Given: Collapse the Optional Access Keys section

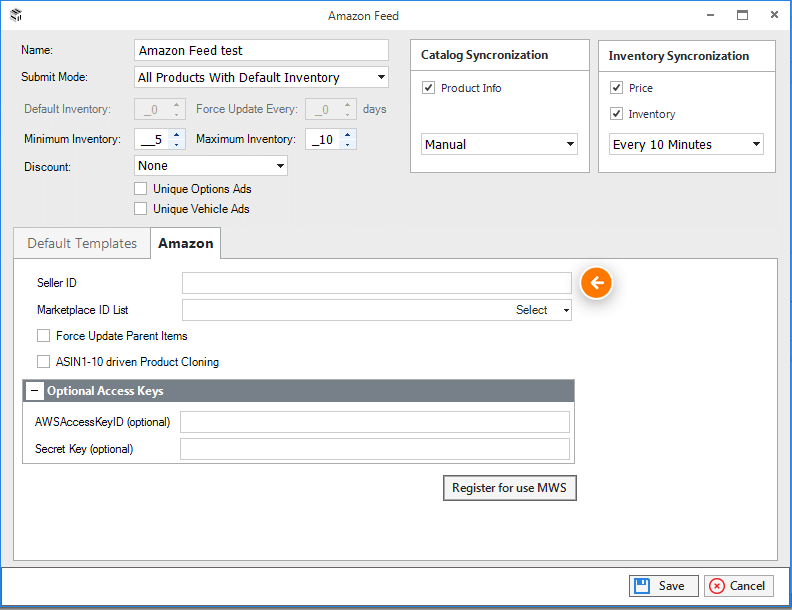Looking at the screenshot, I should pyautogui.click(x=34, y=391).
